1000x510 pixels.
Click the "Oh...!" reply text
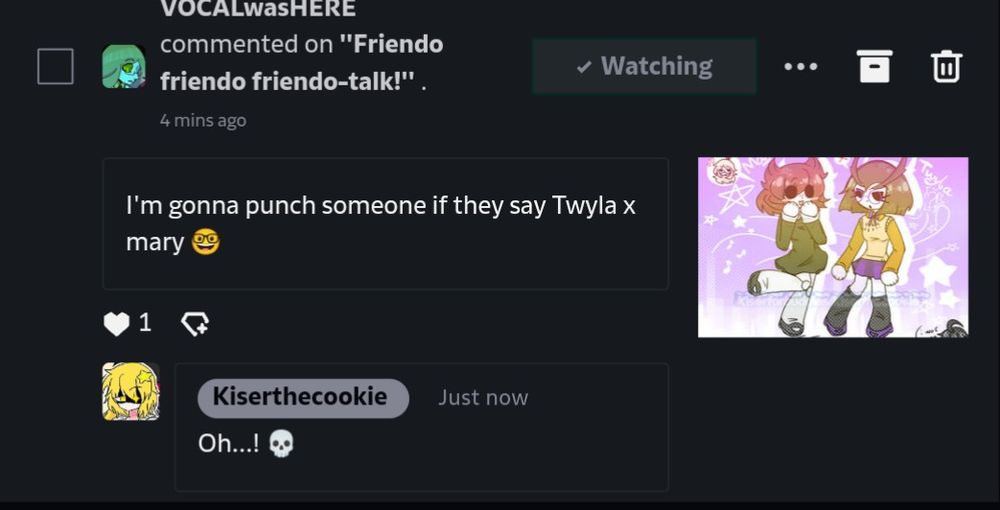[x=228, y=443]
